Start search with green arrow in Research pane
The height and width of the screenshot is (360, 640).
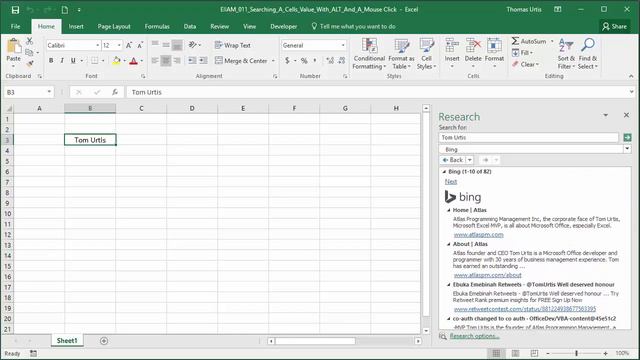[627, 138]
